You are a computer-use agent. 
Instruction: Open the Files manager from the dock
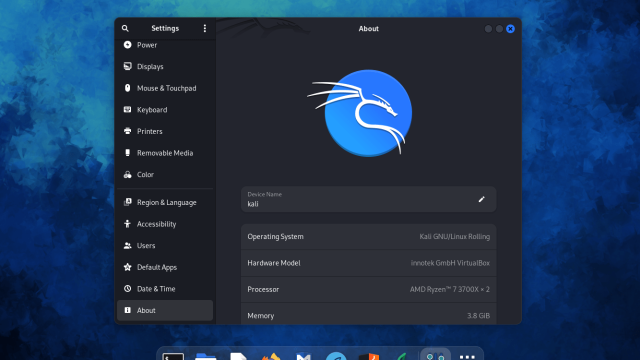(206, 356)
